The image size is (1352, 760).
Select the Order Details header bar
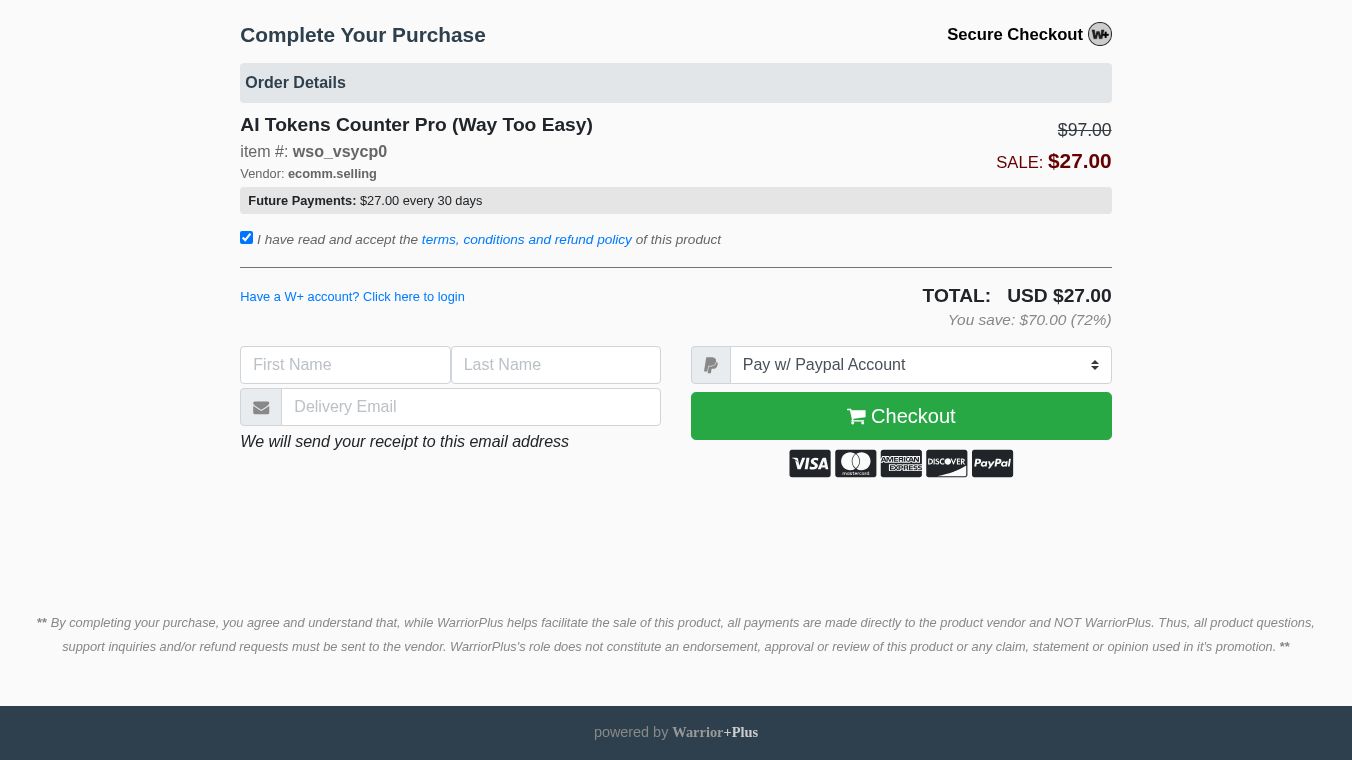pos(676,83)
